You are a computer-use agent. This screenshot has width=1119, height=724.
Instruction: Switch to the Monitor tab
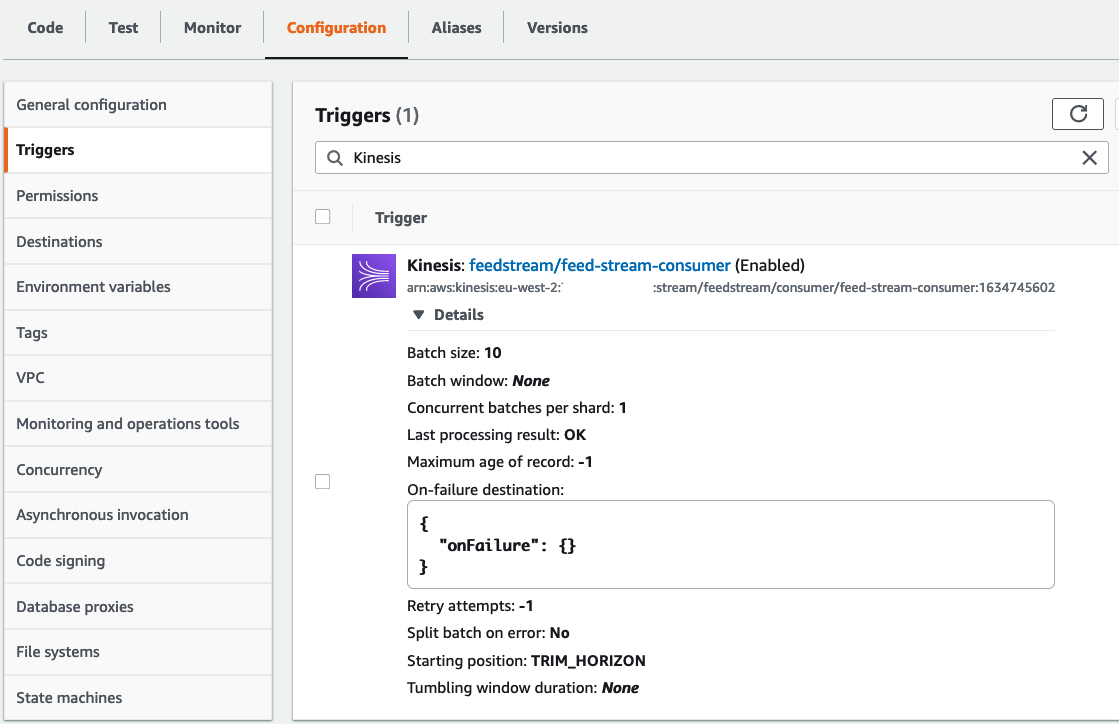[x=213, y=28]
